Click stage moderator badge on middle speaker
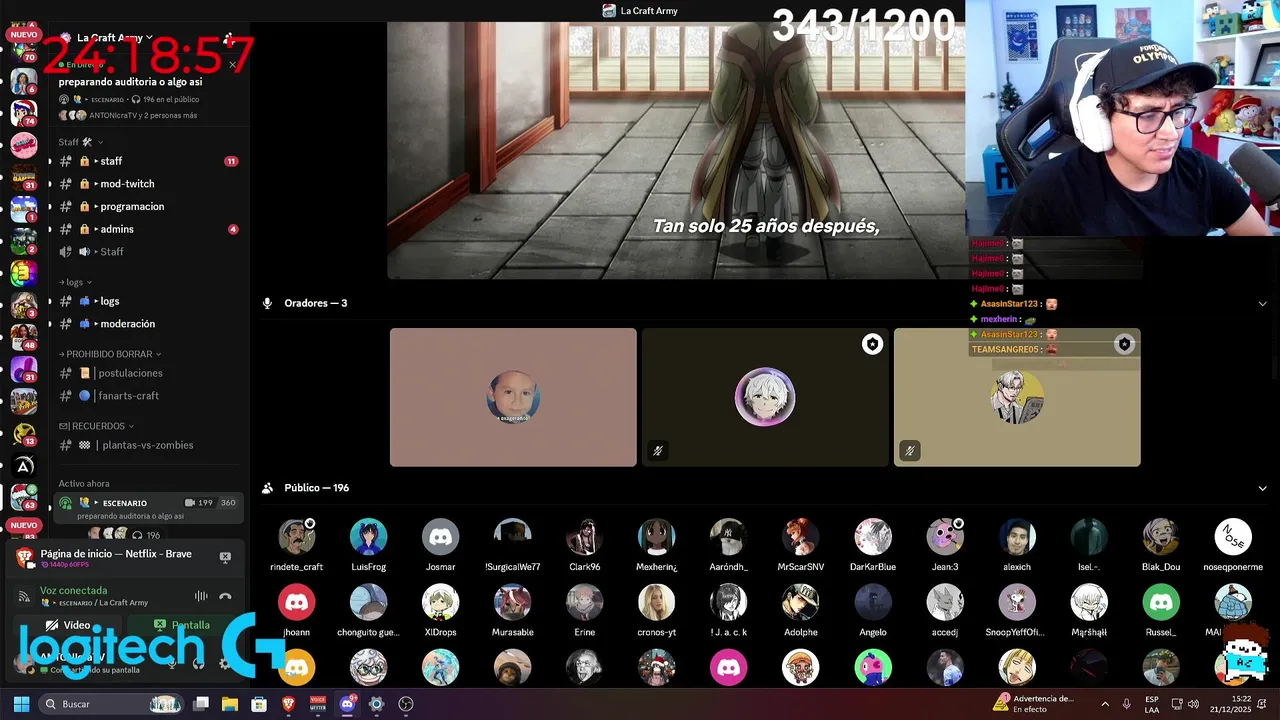 872,344
